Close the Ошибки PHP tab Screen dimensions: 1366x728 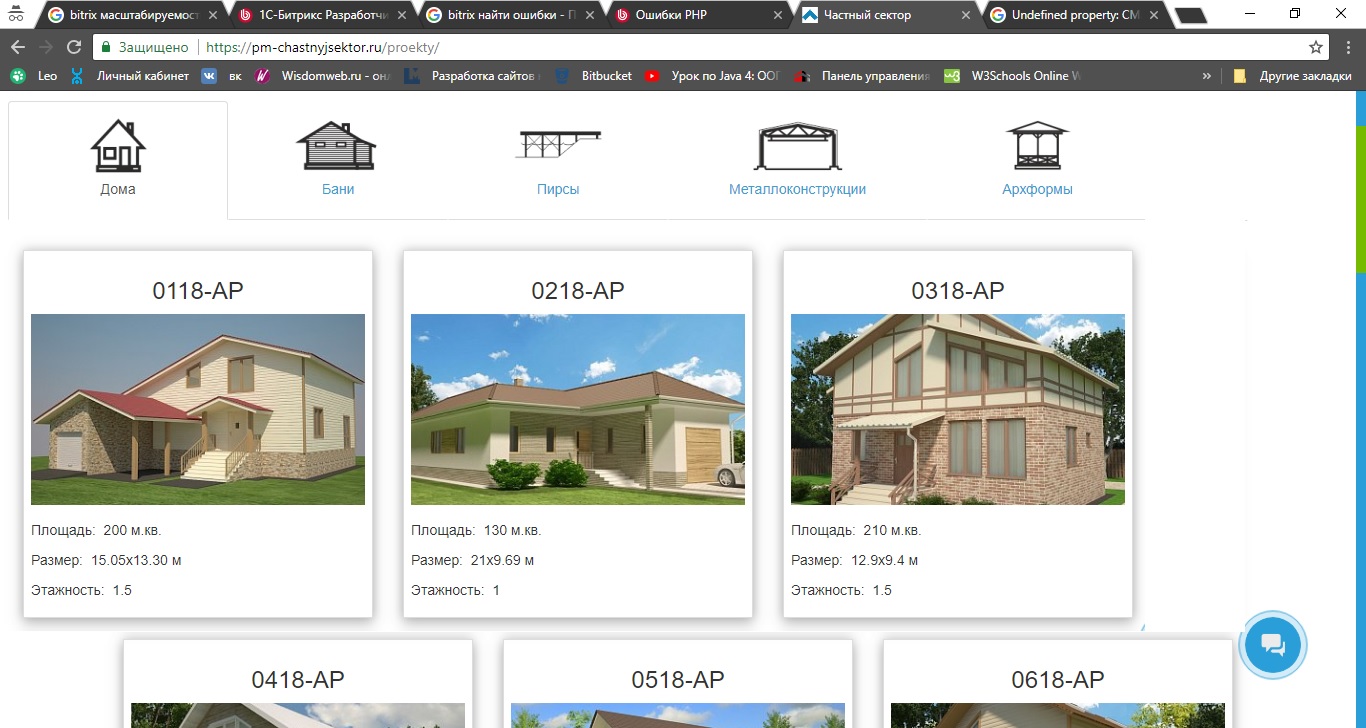coord(777,15)
